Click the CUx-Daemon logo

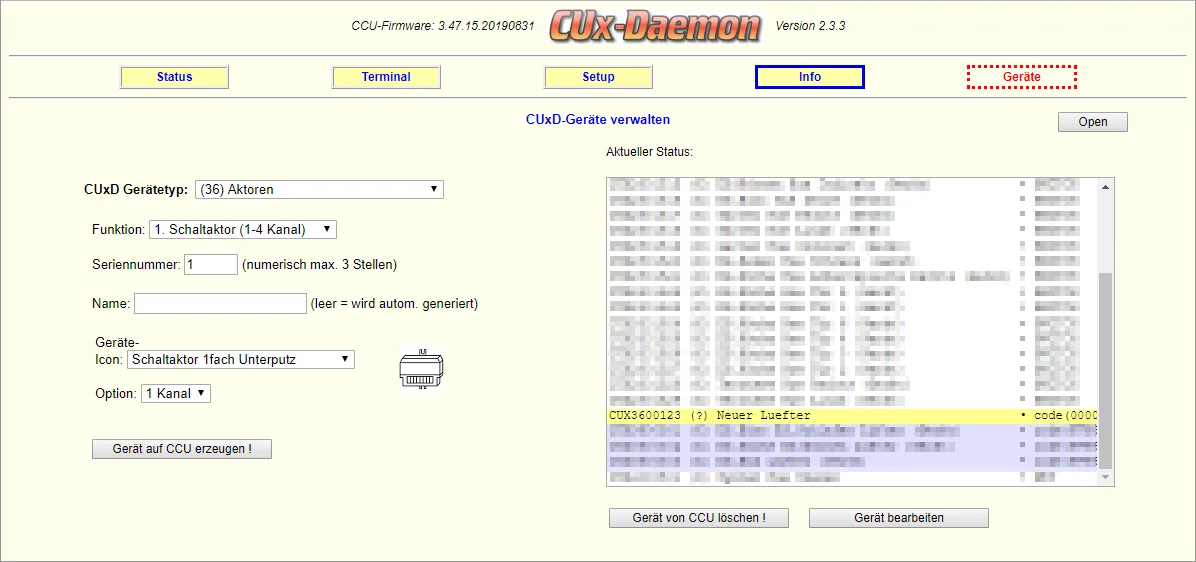[655, 26]
